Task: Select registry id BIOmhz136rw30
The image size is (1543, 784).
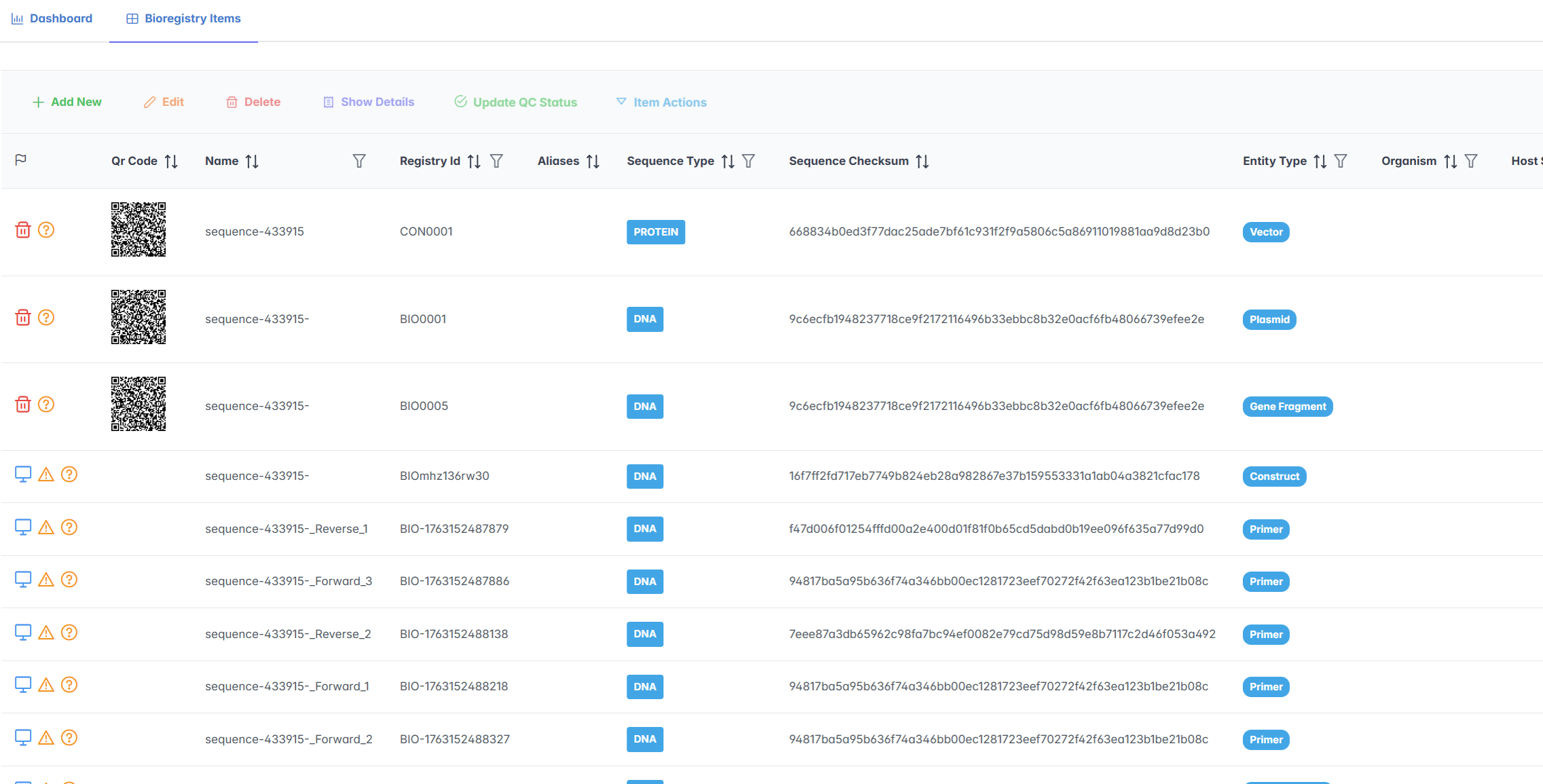Action: (x=445, y=476)
